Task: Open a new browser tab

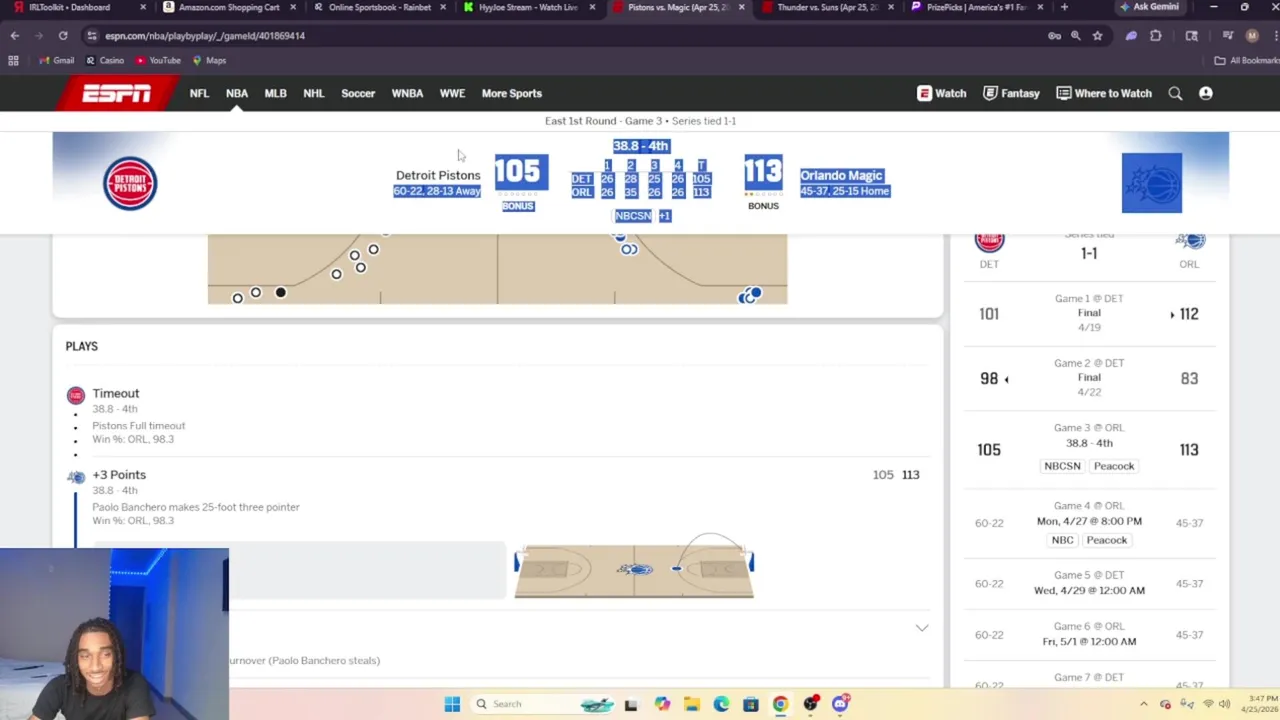Action: 1064,7
